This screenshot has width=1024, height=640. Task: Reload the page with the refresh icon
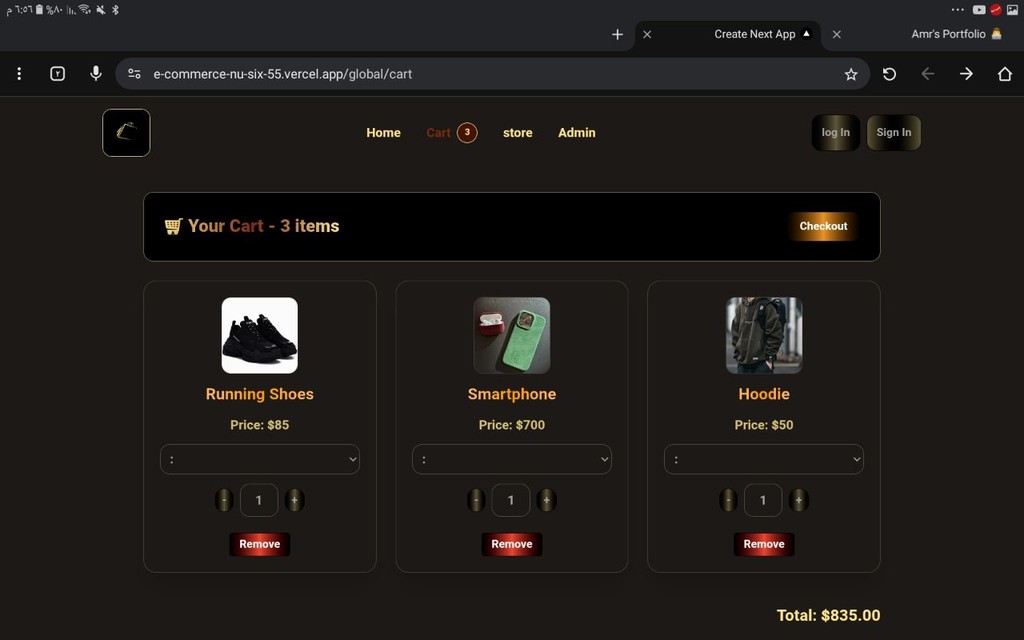[x=889, y=74]
